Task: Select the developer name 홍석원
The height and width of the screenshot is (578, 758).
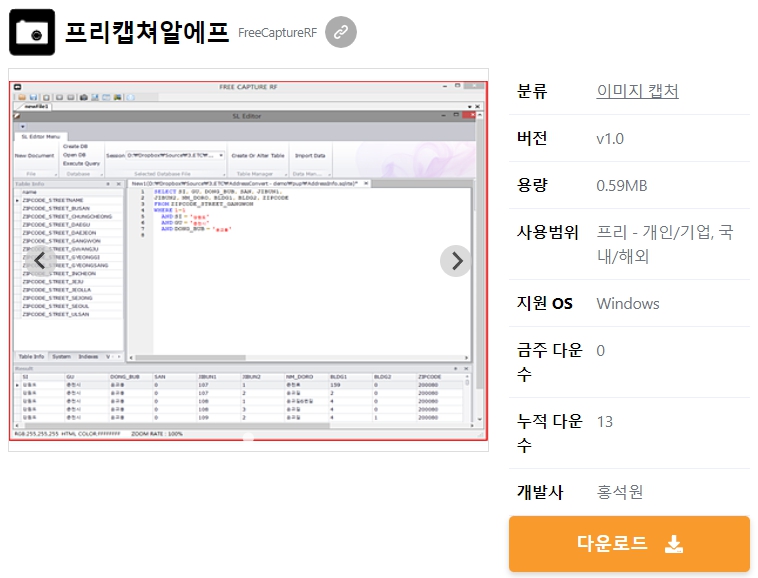Action: 620,492
